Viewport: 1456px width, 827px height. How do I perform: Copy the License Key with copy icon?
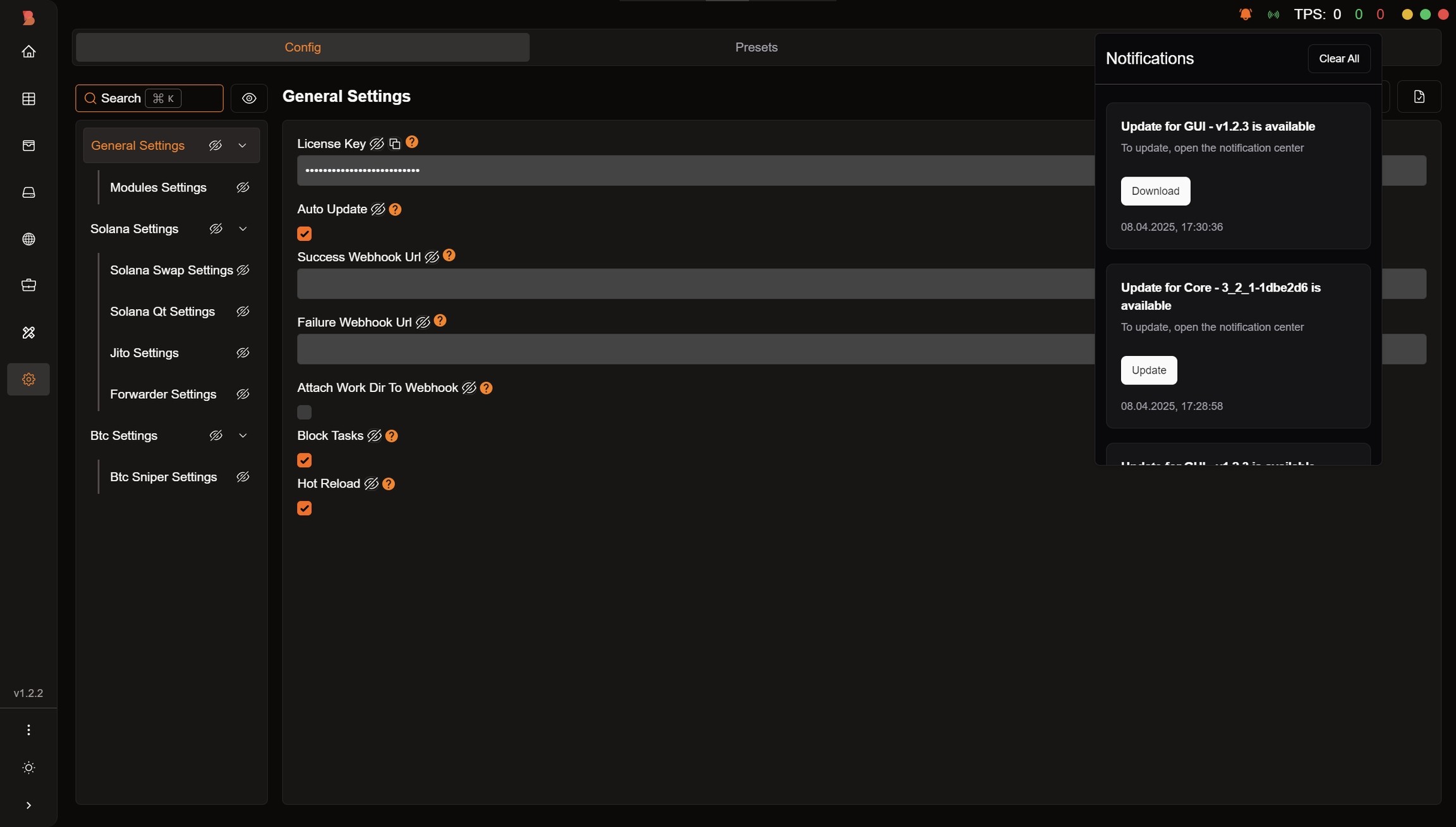pyautogui.click(x=395, y=144)
